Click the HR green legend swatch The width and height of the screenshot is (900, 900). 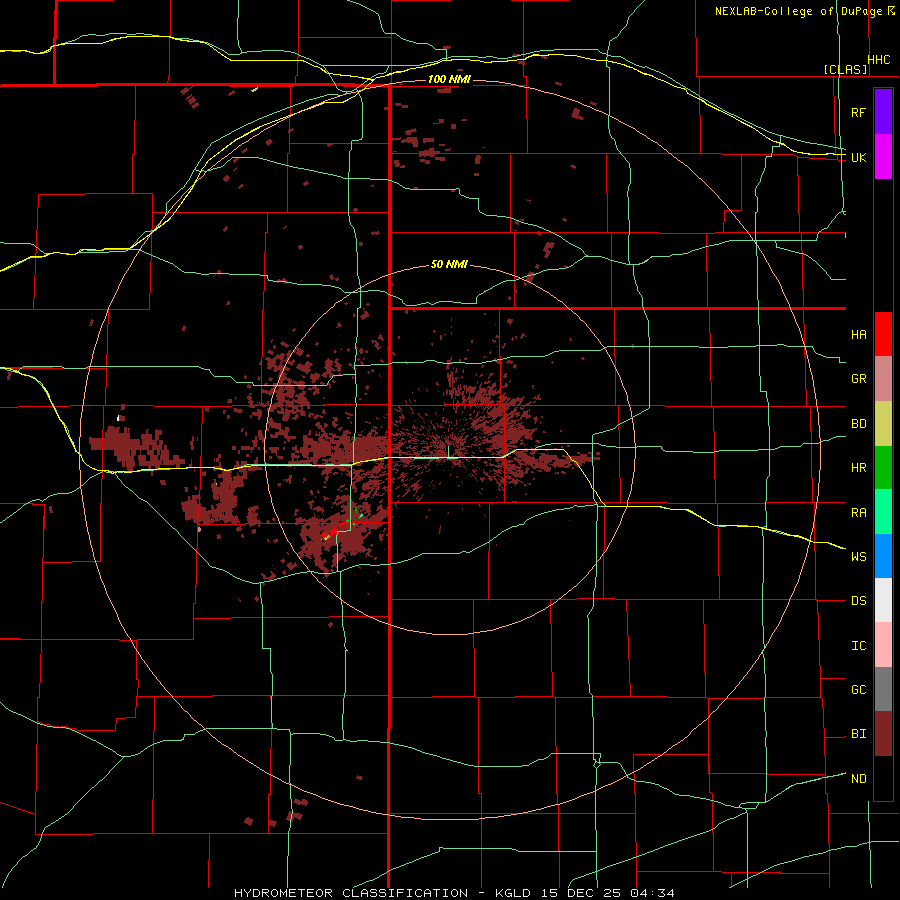tap(883, 468)
